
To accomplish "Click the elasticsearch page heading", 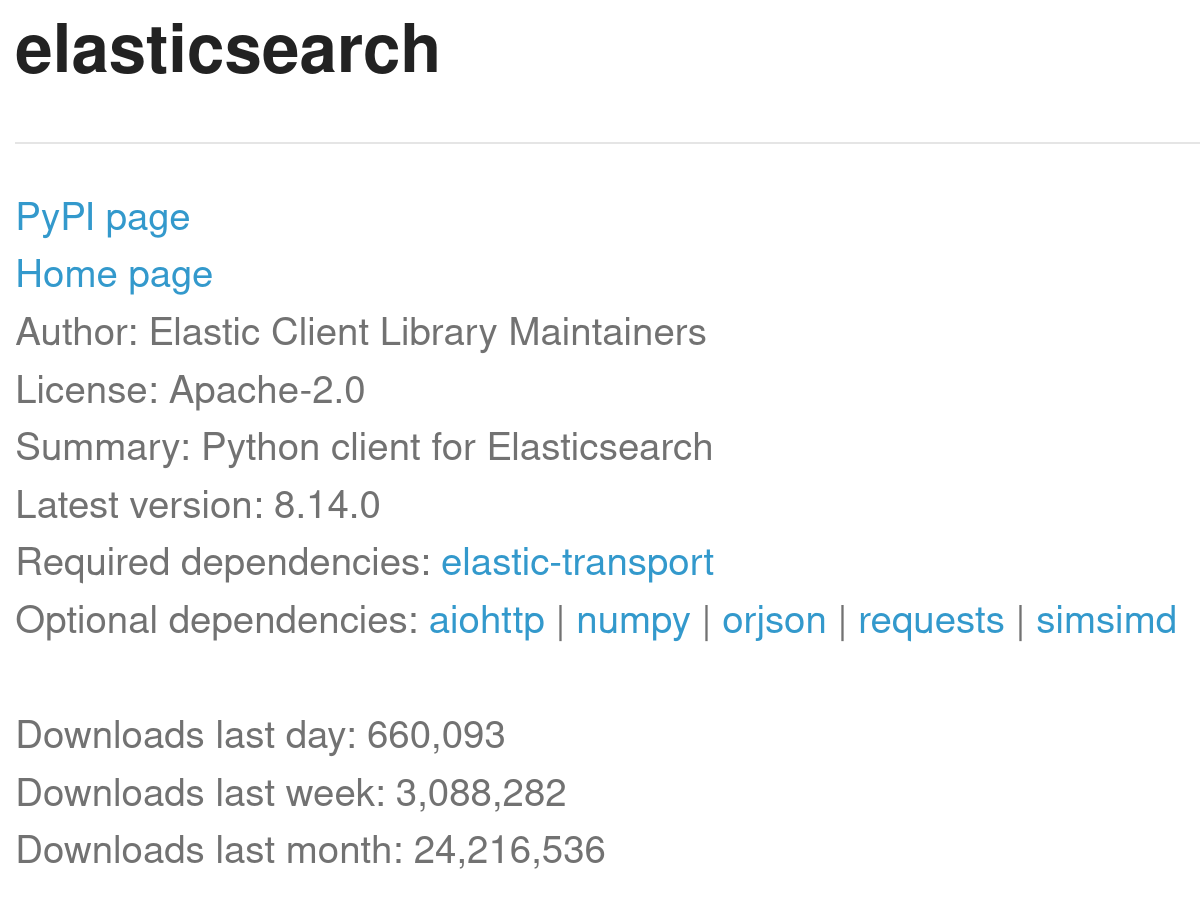I will [x=227, y=50].
